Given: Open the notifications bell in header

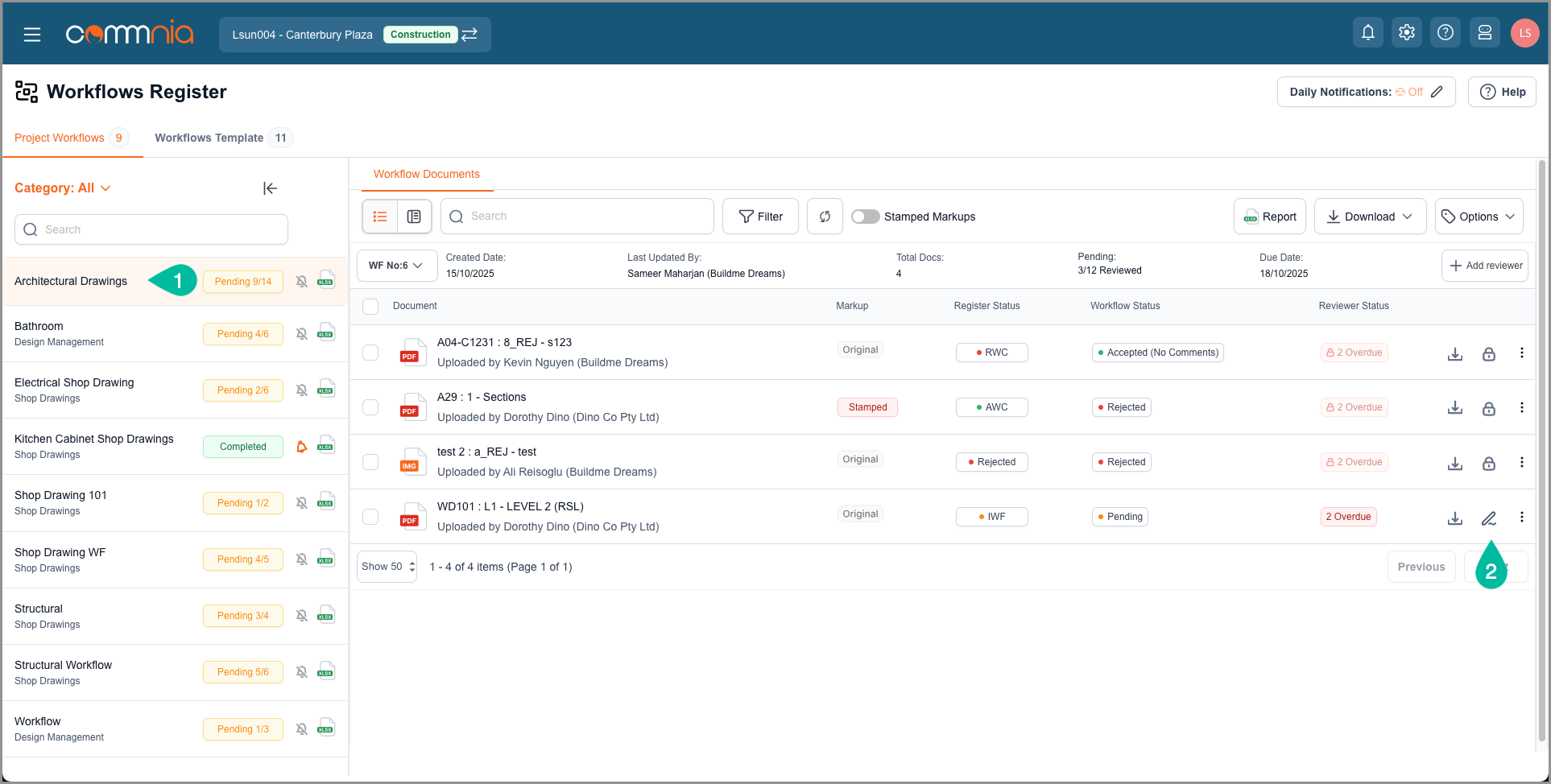Looking at the screenshot, I should coord(1367,33).
